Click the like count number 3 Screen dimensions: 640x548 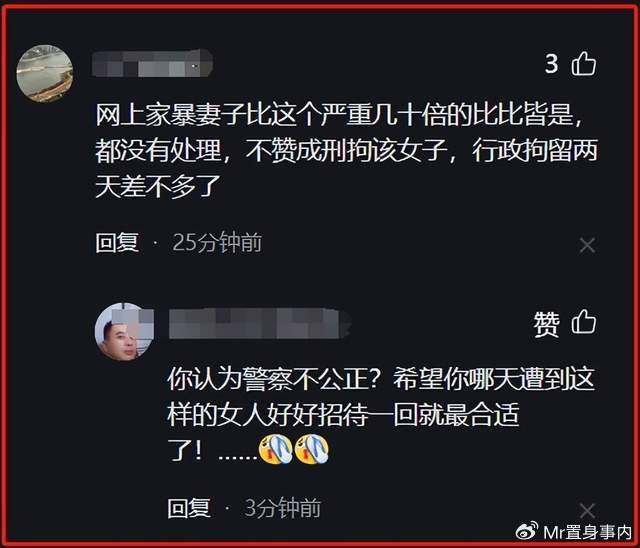(551, 64)
